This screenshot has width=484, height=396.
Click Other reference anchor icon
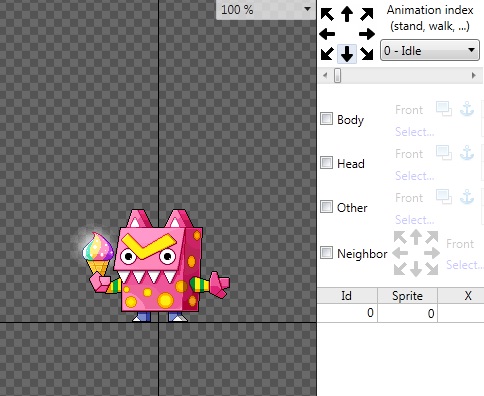467,197
